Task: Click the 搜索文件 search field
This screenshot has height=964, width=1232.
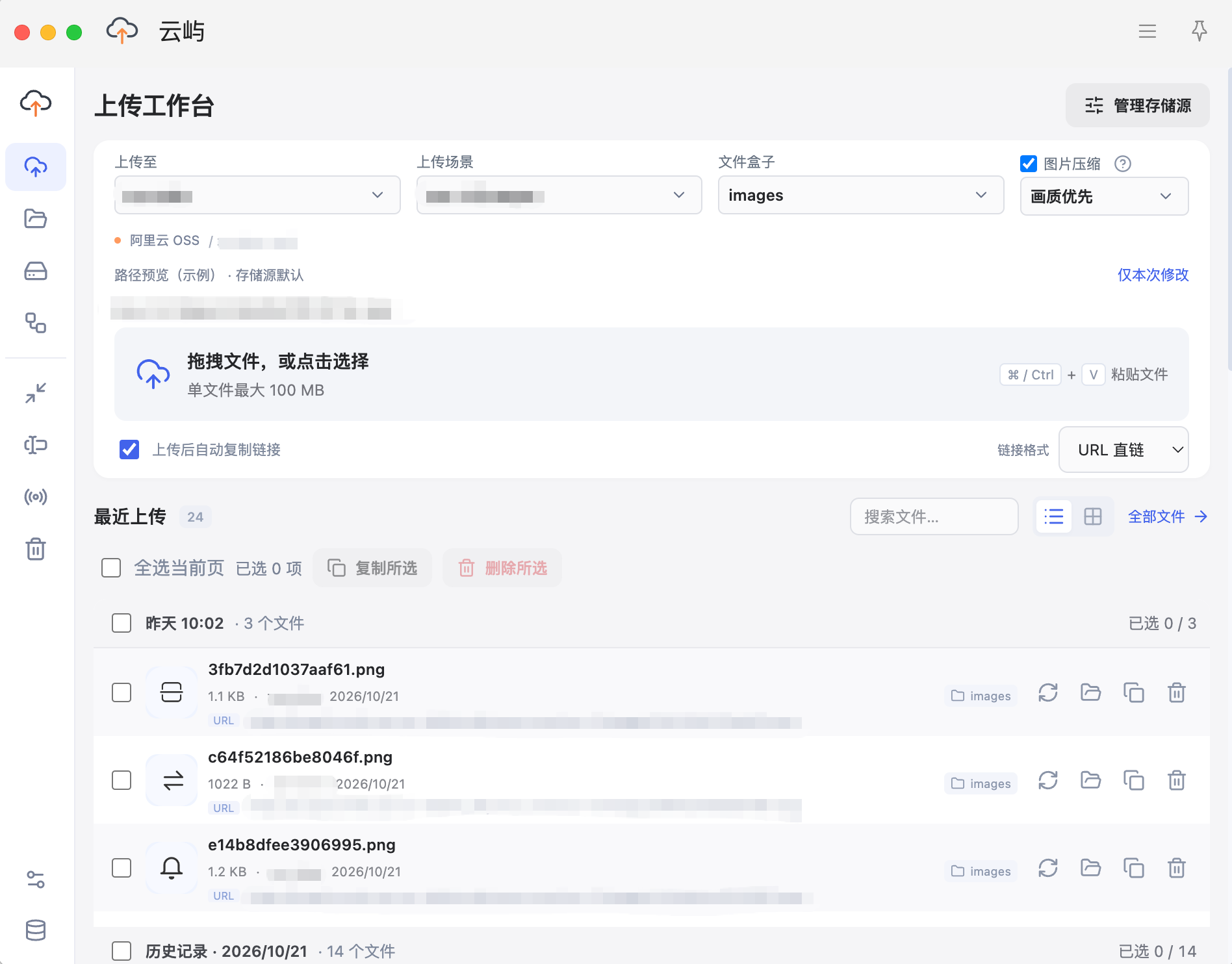Action: (934, 516)
